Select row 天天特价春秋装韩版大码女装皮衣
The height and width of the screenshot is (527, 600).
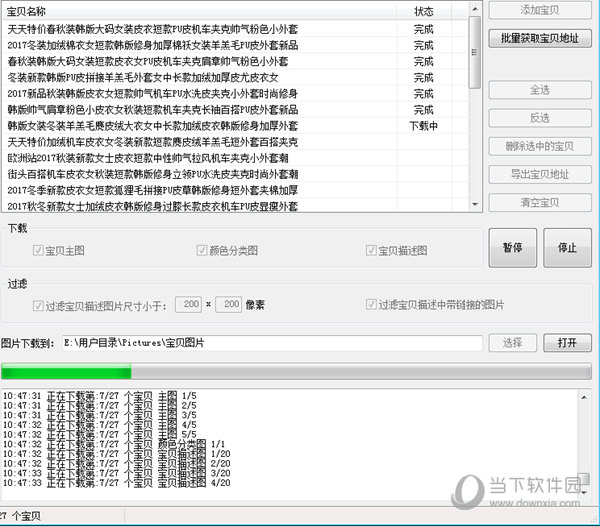tap(235, 29)
